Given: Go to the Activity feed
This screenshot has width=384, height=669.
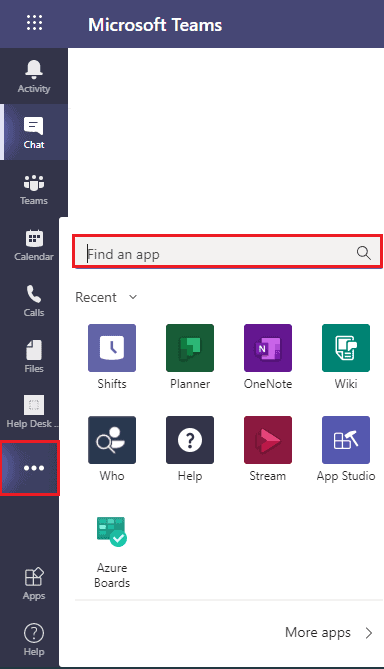Looking at the screenshot, I should [34, 76].
